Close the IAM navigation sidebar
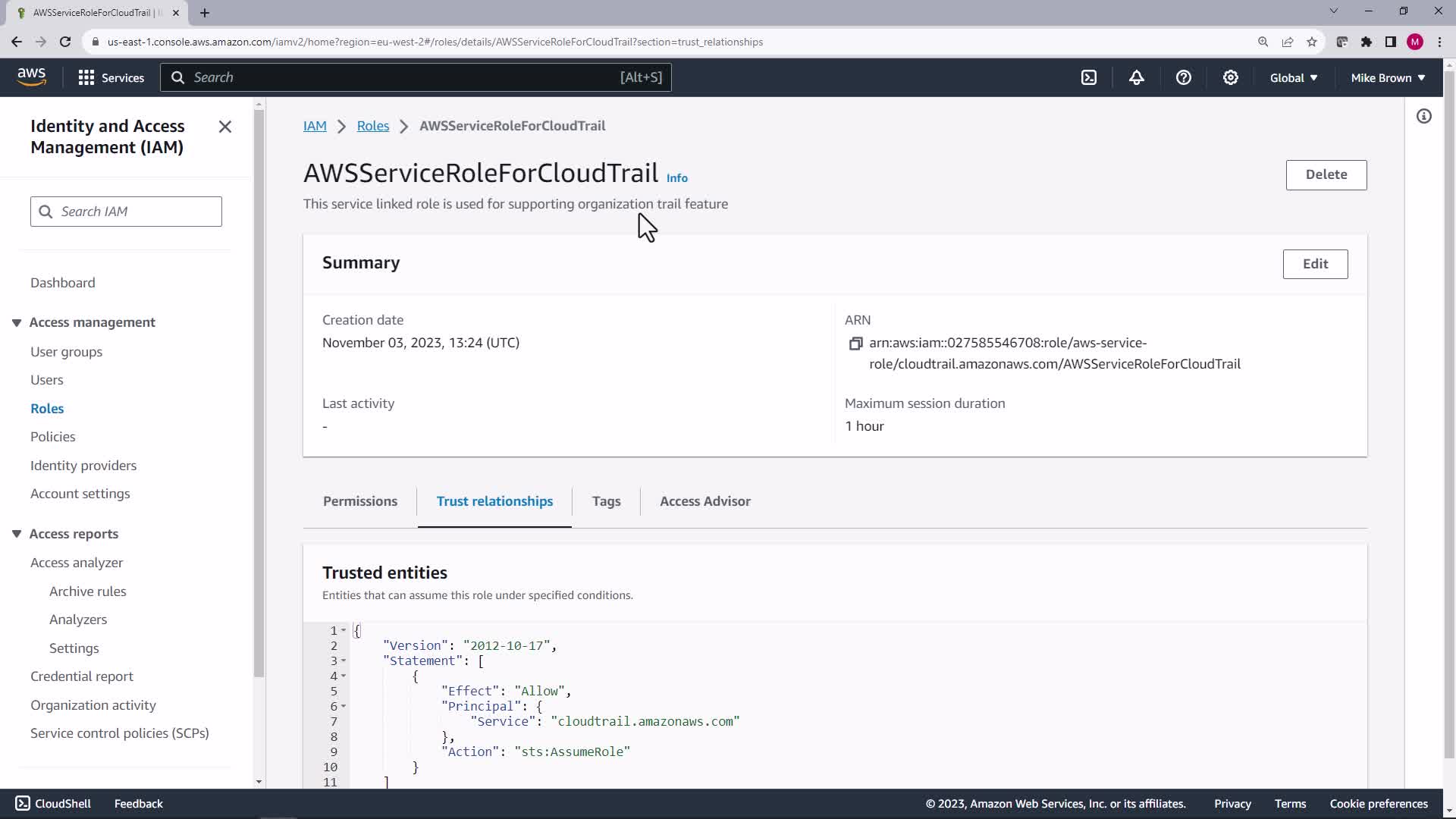1456x819 pixels. 224,127
